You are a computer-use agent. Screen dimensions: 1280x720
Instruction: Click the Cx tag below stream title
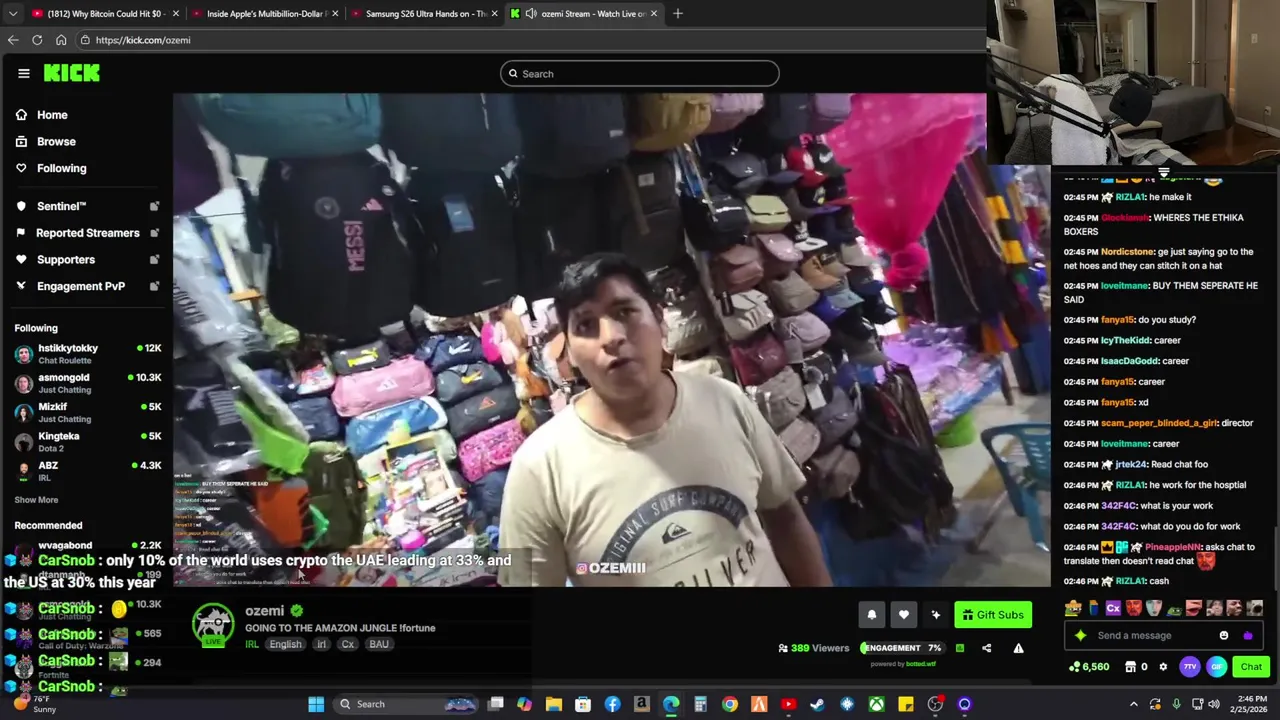coord(348,645)
